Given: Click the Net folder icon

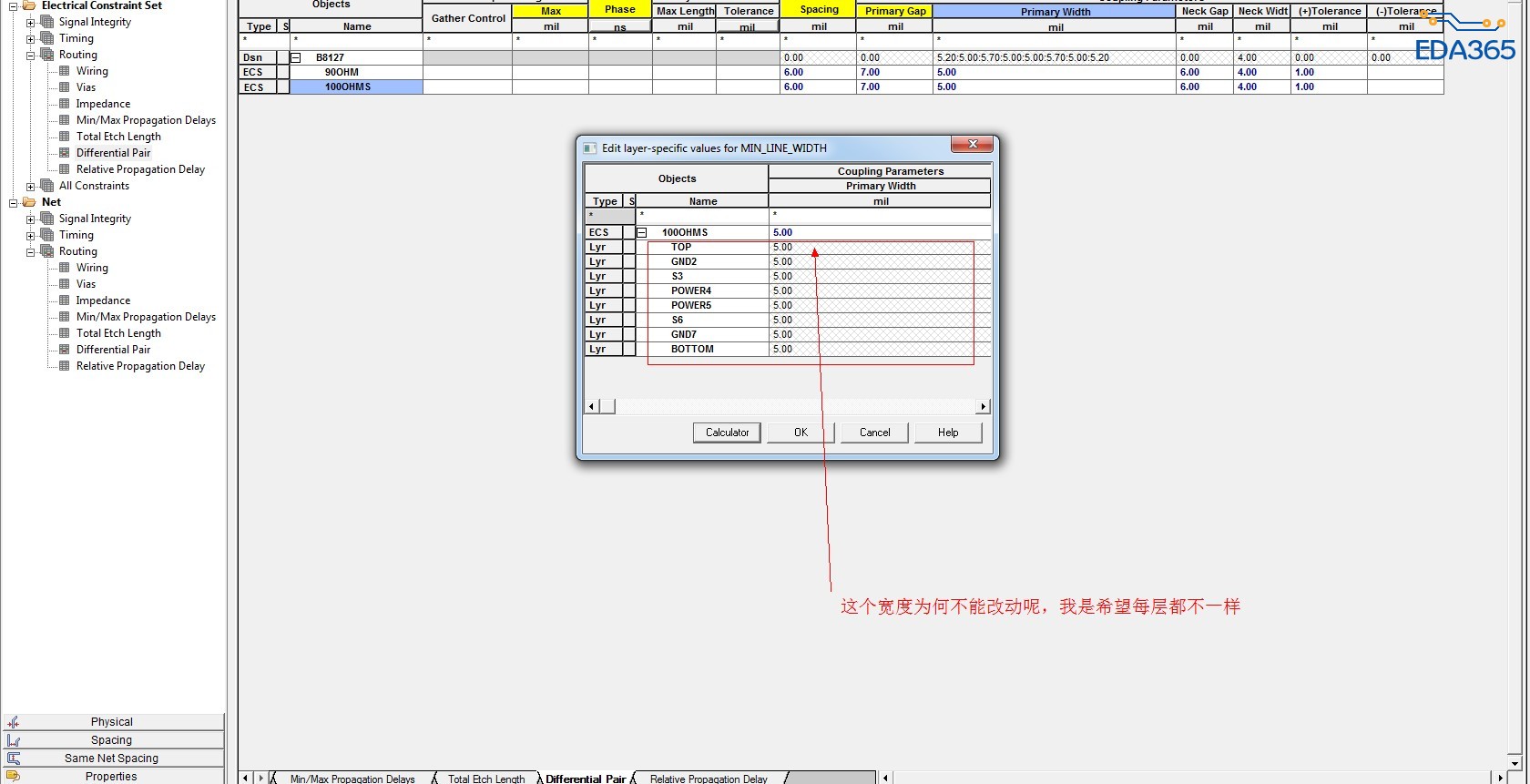Looking at the screenshot, I should pyautogui.click(x=29, y=202).
